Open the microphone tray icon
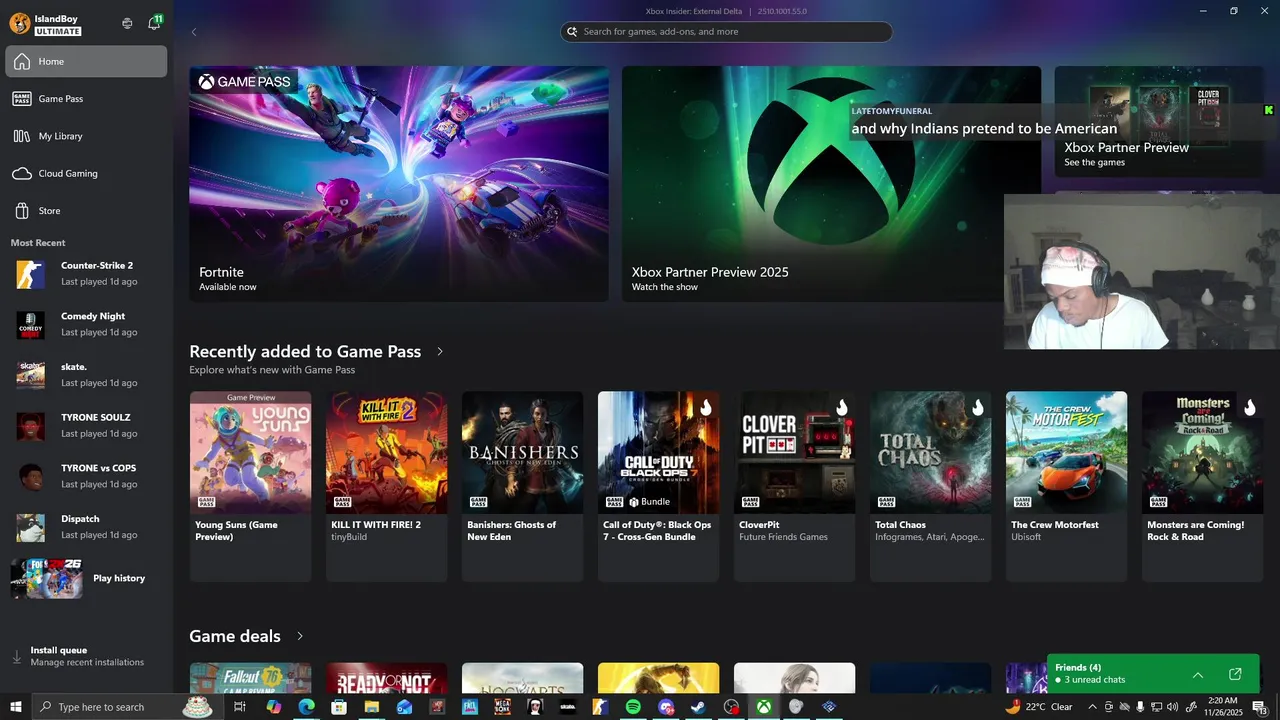 click(x=1138, y=707)
